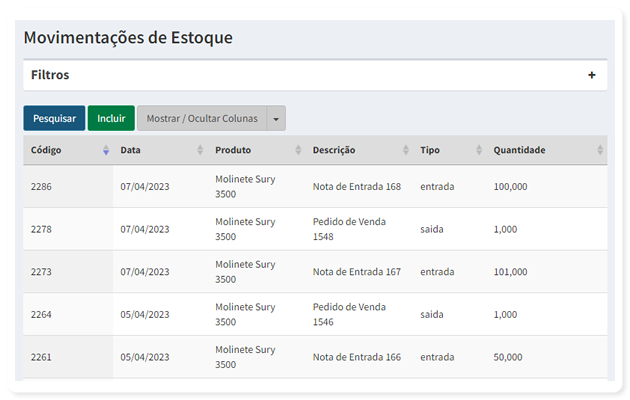Click quantity 1,000 in row 2264
The height and width of the screenshot is (400, 630).
(x=505, y=314)
